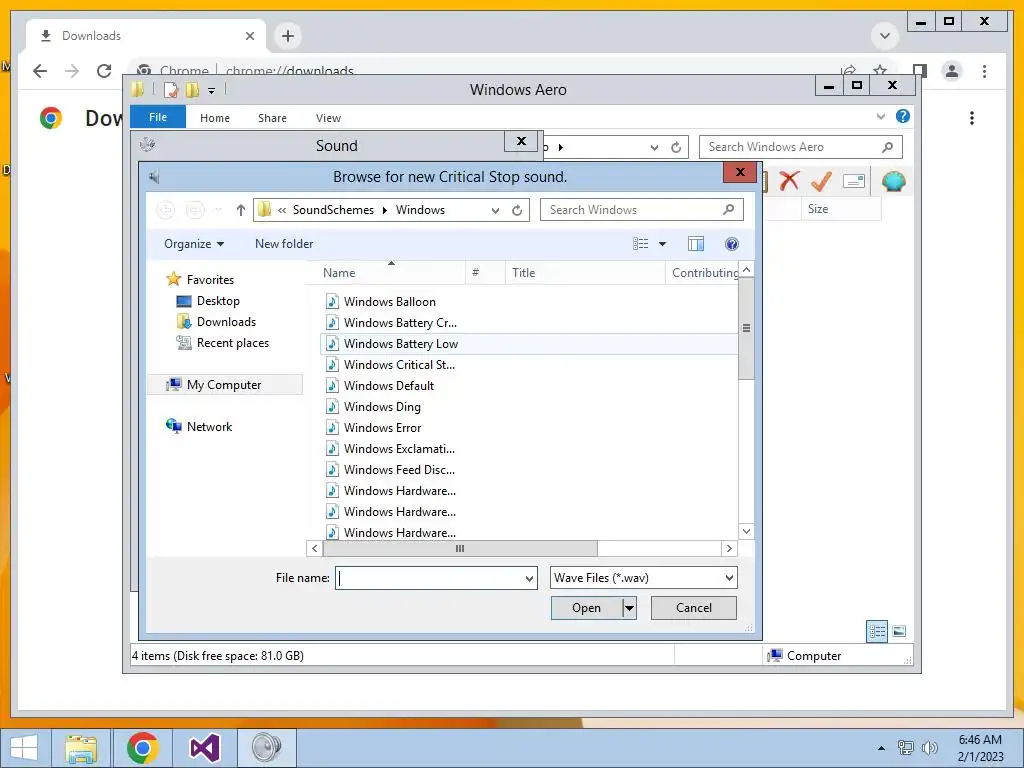
Task: Click the vertical scrollbar down arrow
Action: pos(746,531)
